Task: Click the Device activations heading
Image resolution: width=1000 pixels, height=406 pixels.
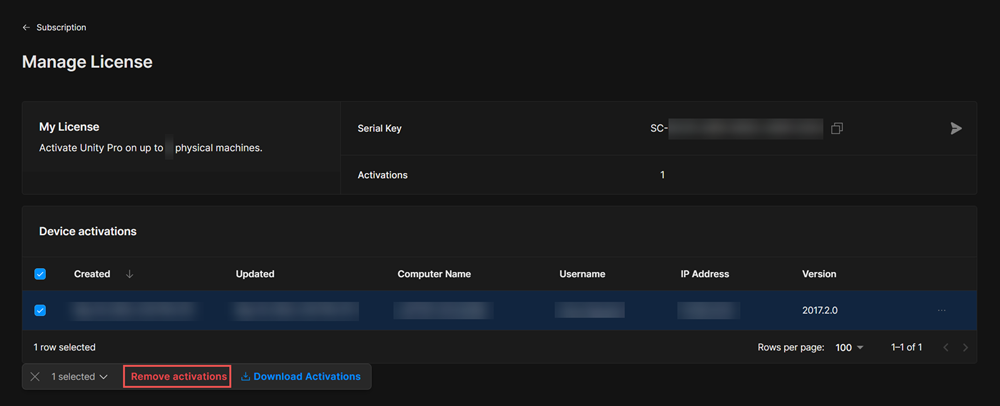Action: point(88,231)
